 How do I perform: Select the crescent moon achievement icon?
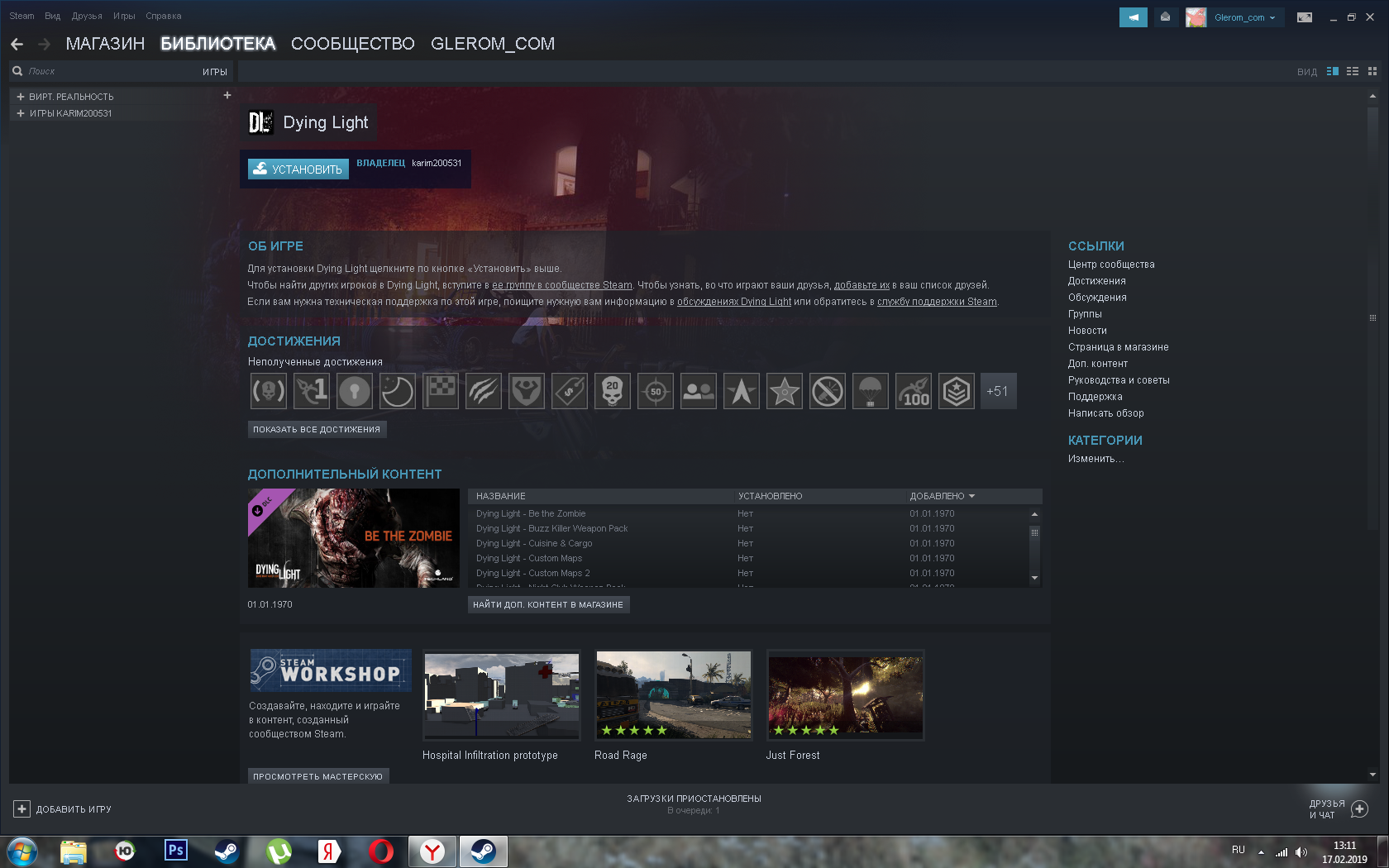[398, 391]
